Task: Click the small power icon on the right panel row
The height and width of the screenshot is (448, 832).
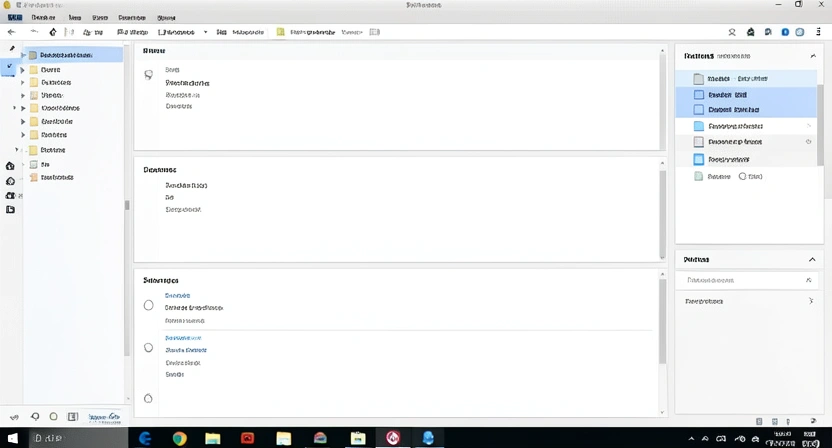Action: [808, 142]
